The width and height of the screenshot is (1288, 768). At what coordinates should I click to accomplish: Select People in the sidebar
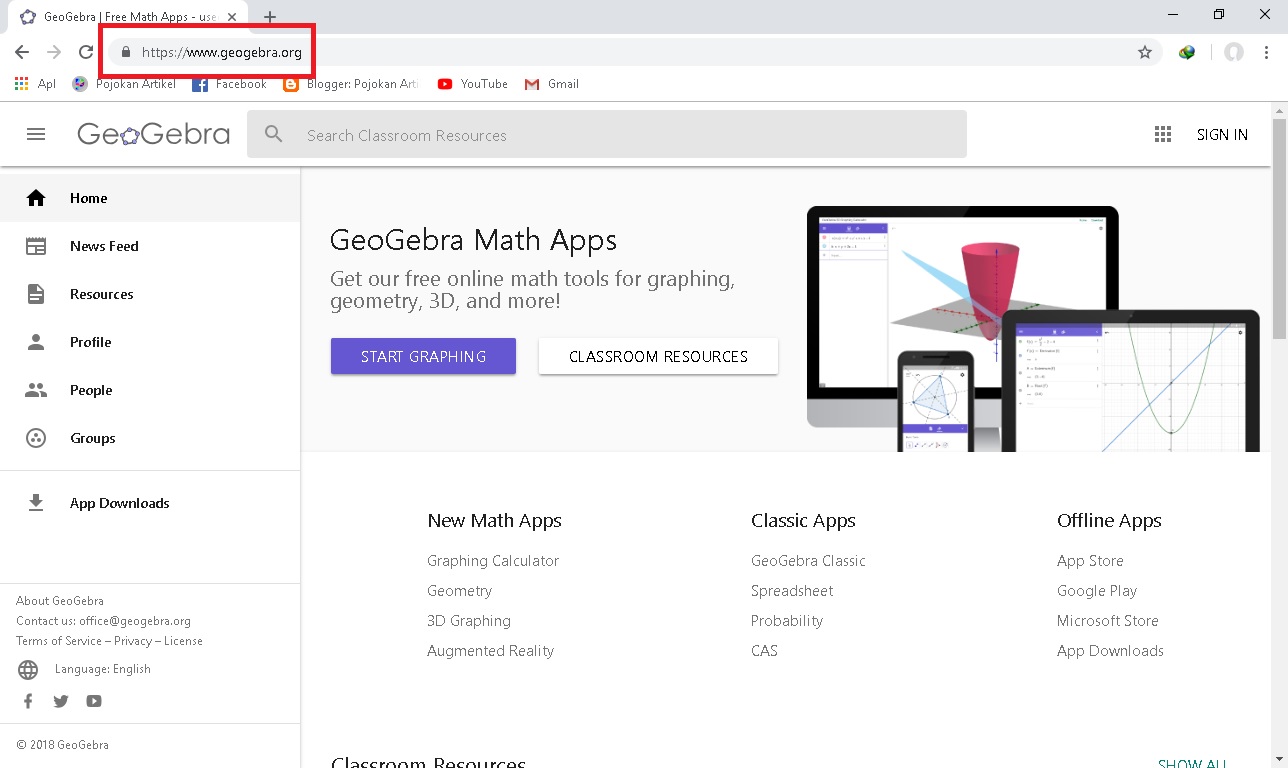click(x=150, y=390)
